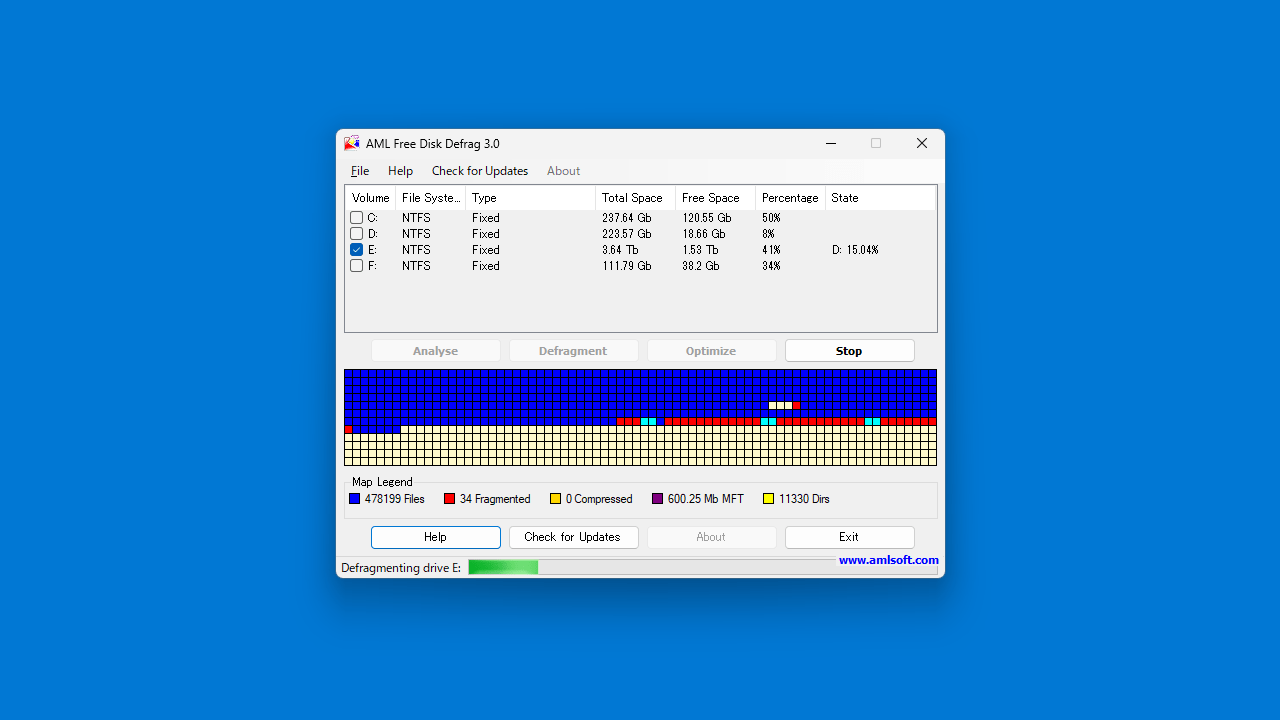Check the D: volume checkbox

[x=356, y=234]
